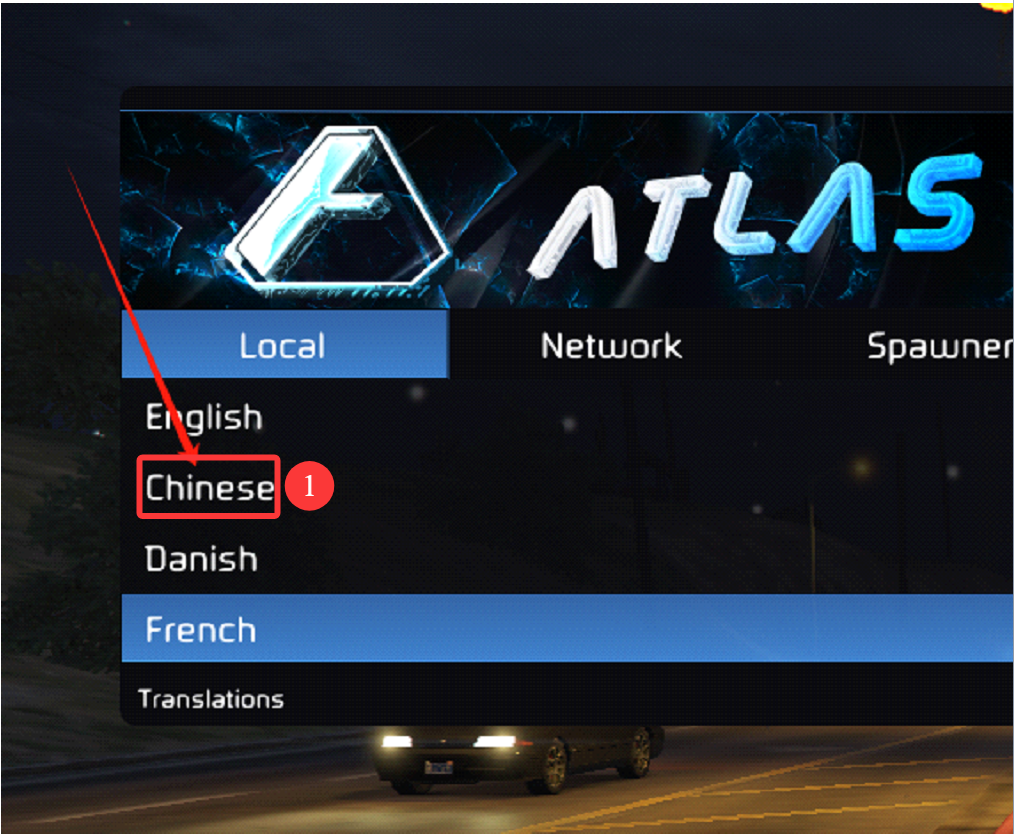Viewport: 1014px width, 834px height.
Task: Click the Translations footer label
Action: 211,700
